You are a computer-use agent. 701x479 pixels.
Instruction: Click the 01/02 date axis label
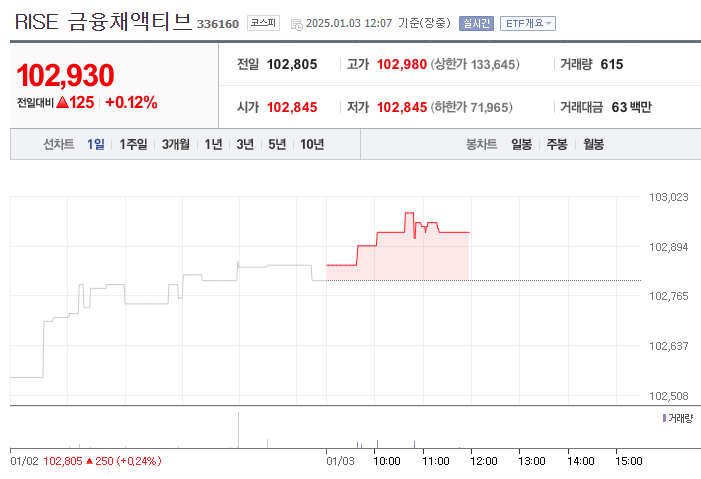click(25, 461)
